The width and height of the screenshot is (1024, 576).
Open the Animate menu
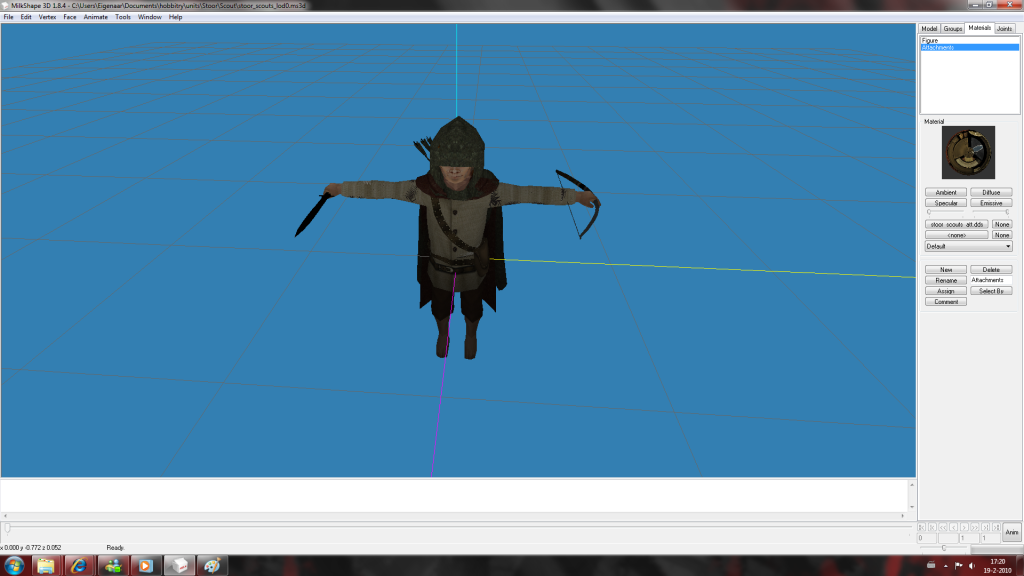[96, 17]
